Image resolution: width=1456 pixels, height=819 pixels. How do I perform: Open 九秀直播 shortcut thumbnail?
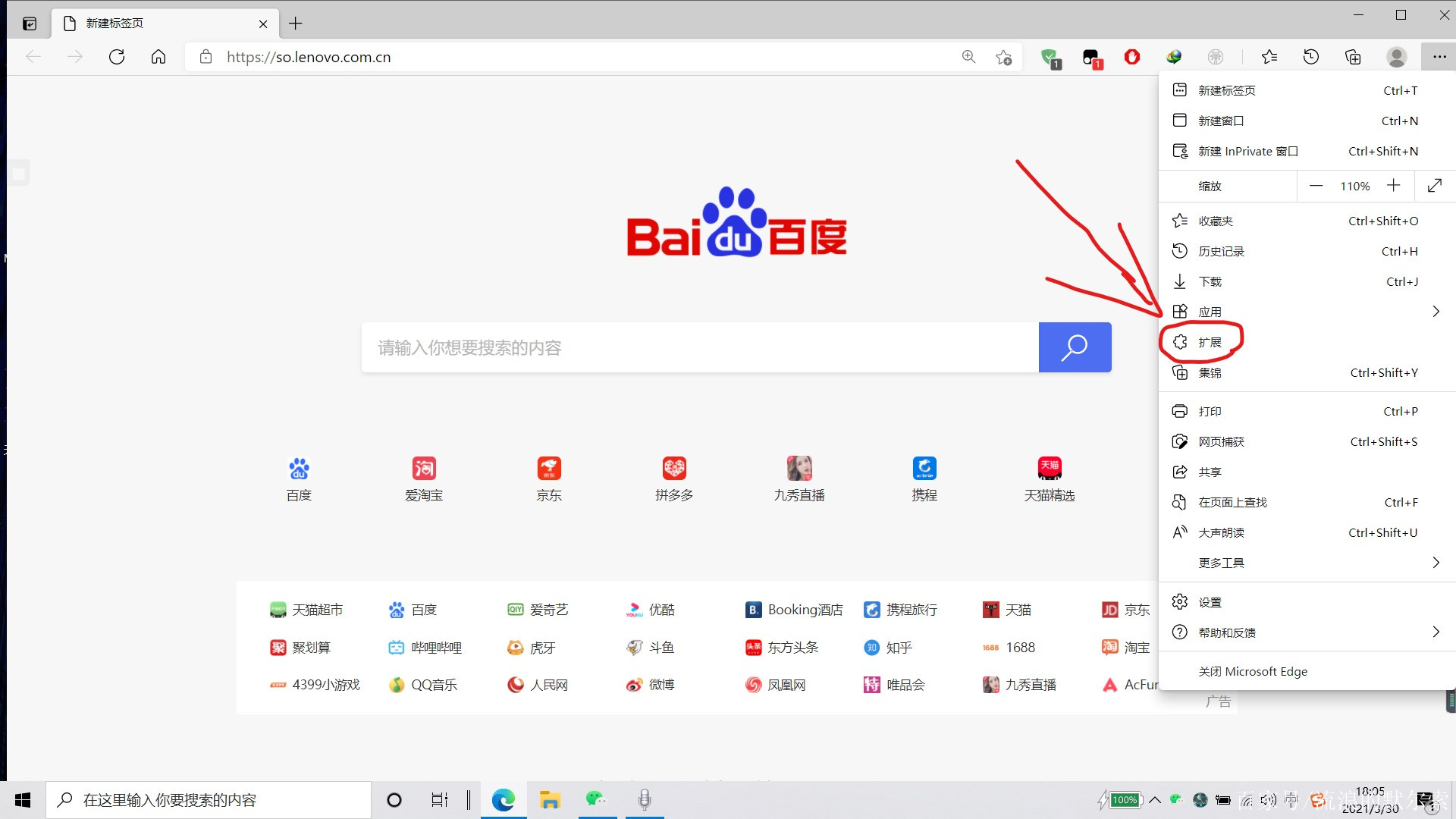[x=799, y=468]
